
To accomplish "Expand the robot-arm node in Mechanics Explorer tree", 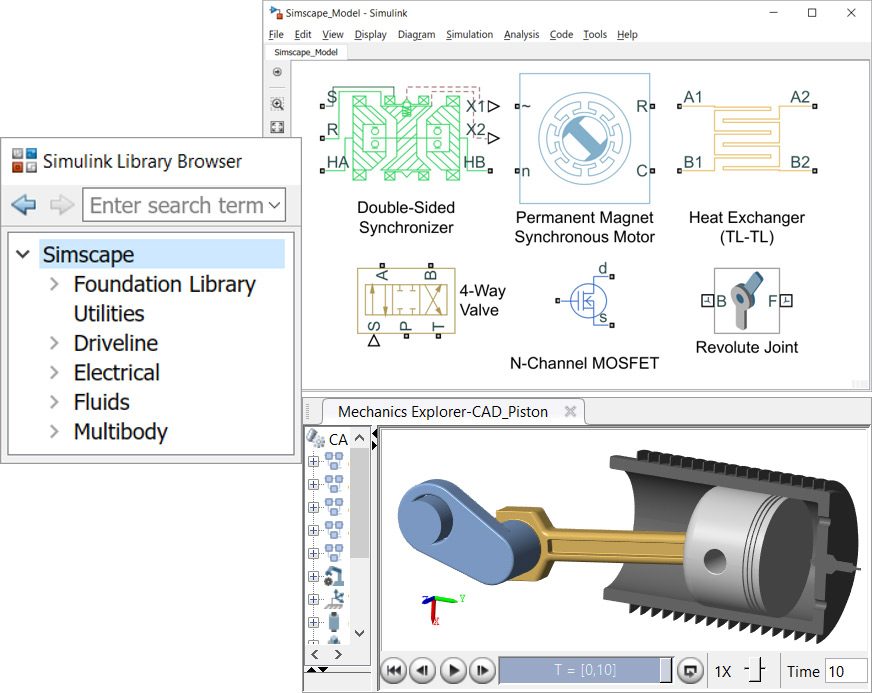I will pos(314,577).
